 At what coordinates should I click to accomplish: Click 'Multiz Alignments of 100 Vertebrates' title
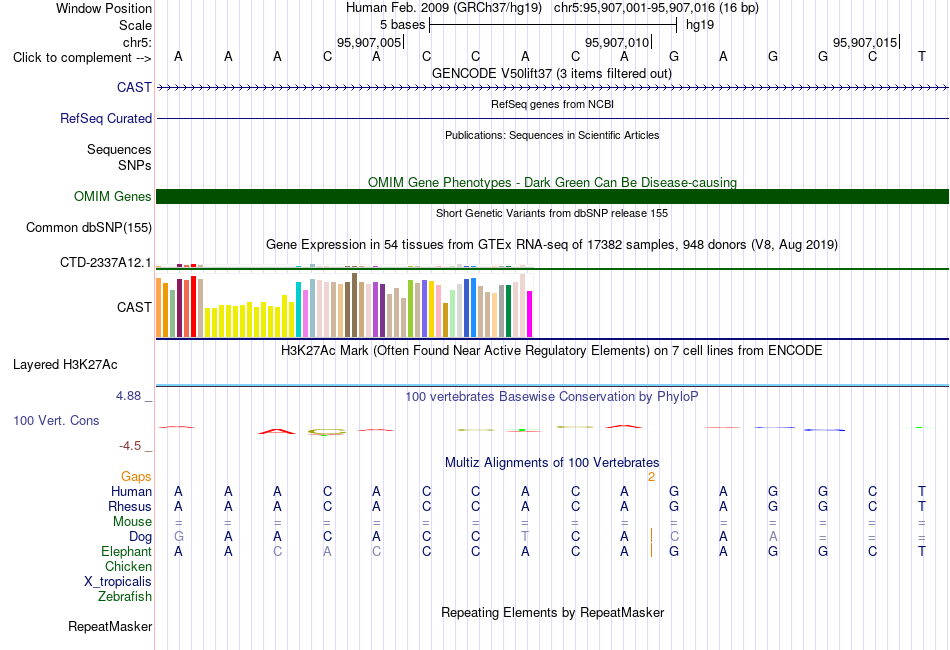(552, 463)
